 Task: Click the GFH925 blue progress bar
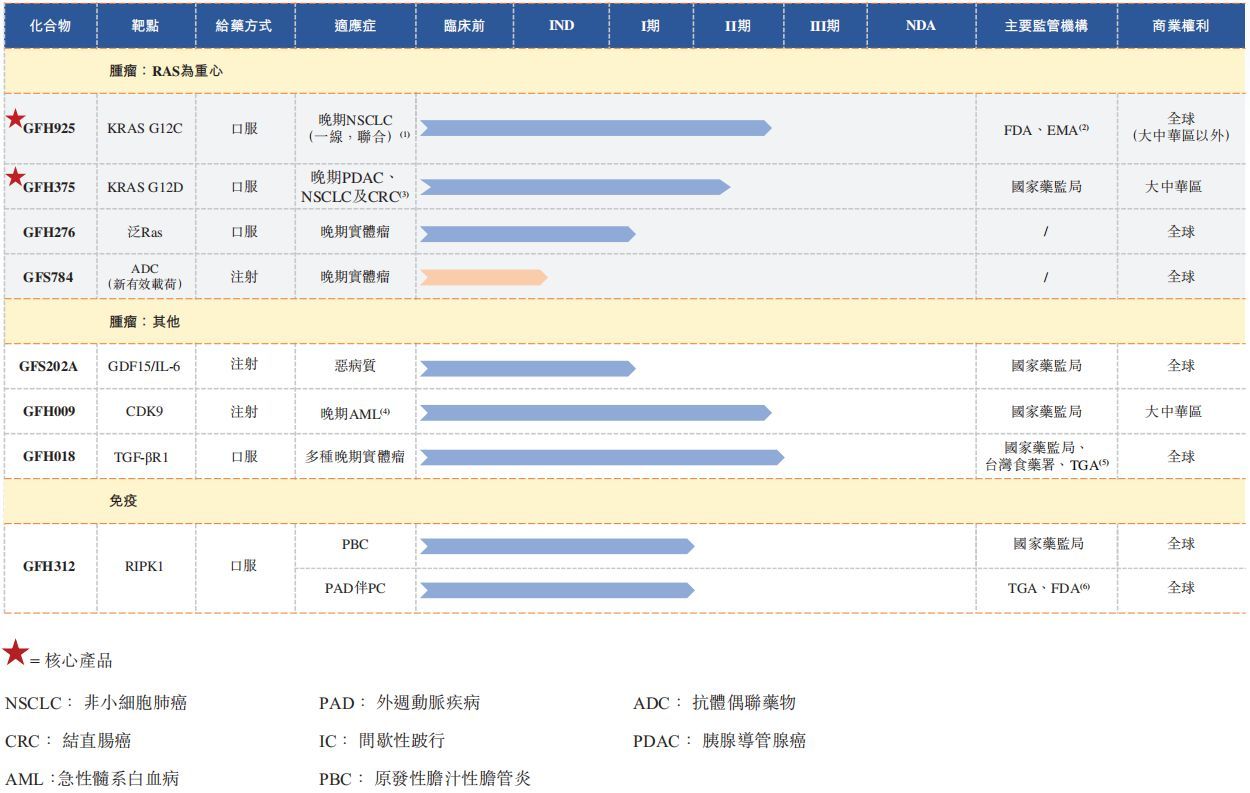[595, 128]
